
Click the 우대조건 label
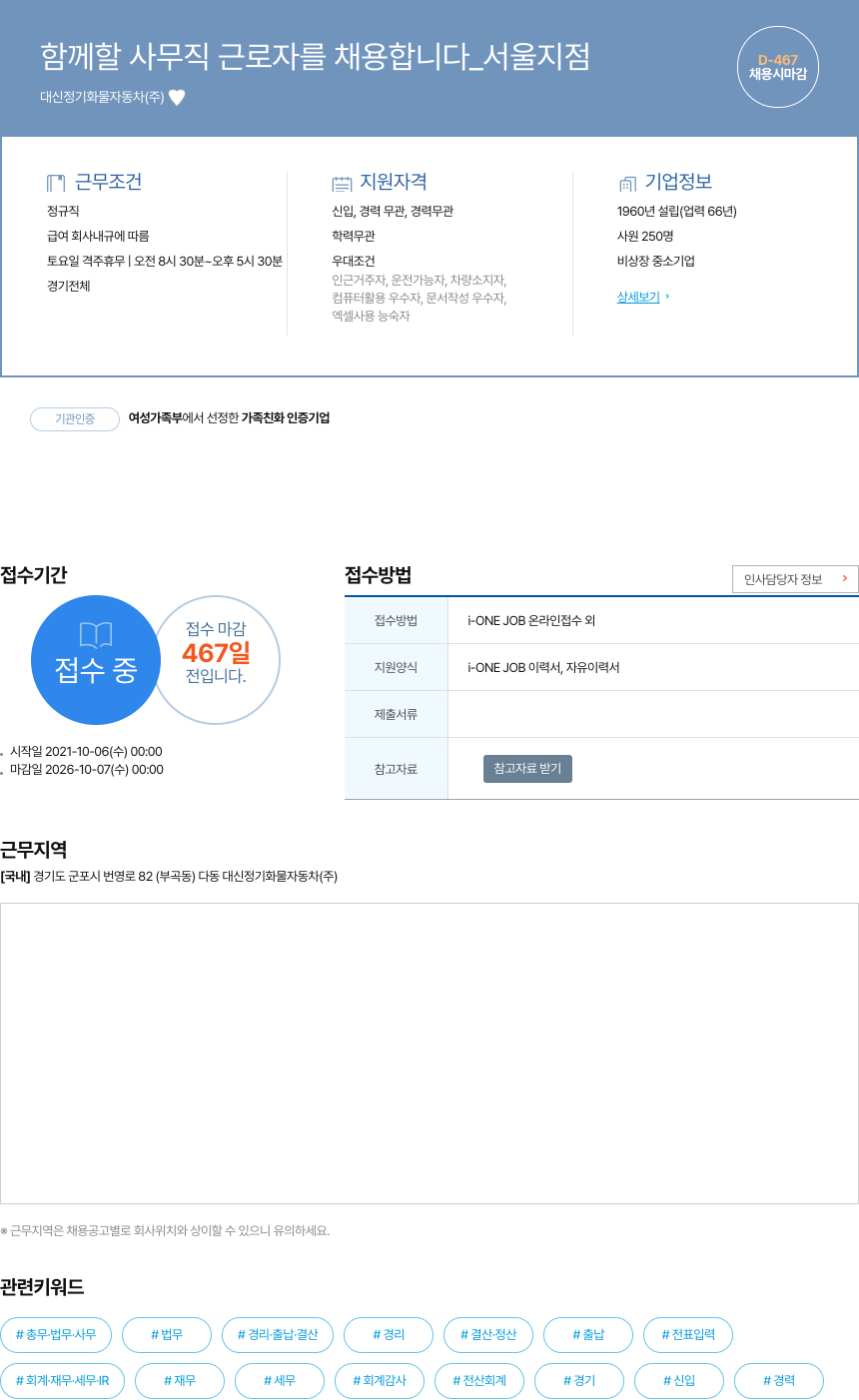click(x=354, y=261)
